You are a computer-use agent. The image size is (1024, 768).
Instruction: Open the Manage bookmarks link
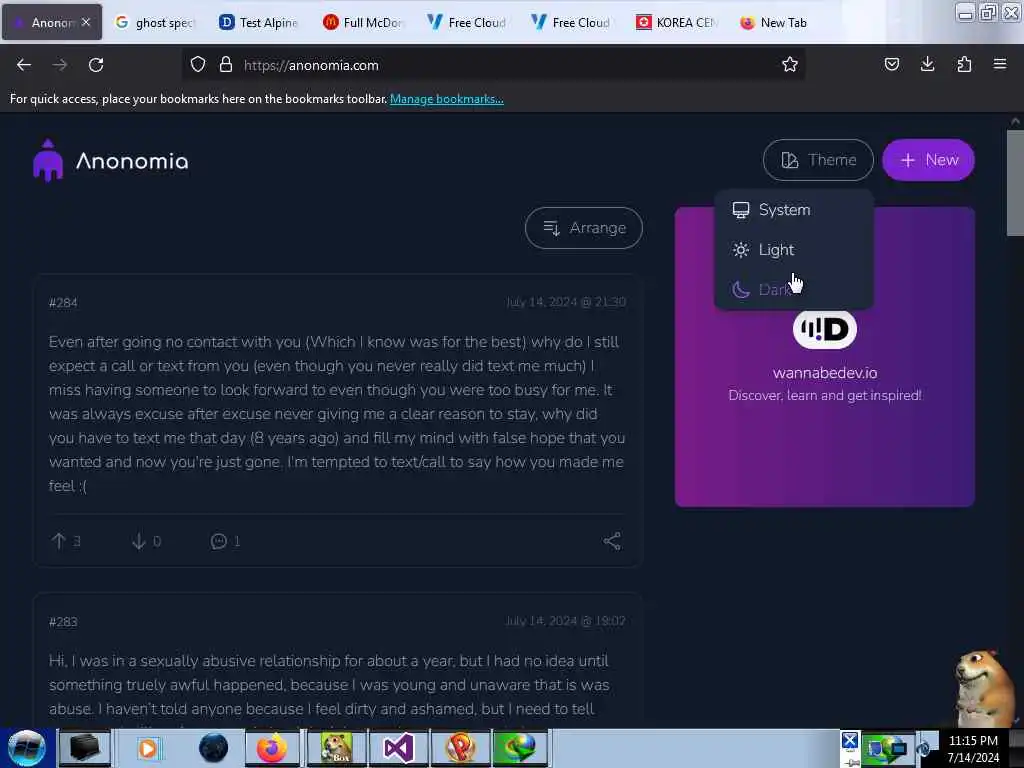tap(447, 99)
